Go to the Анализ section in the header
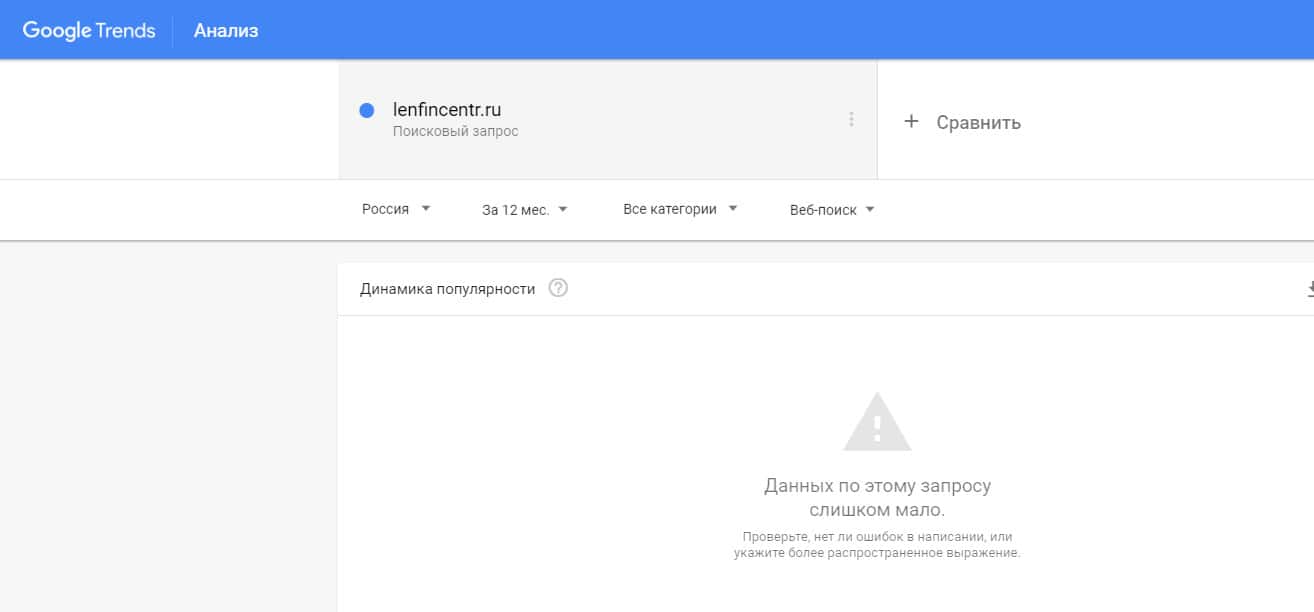This screenshot has width=1314, height=612. (x=226, y=30)
